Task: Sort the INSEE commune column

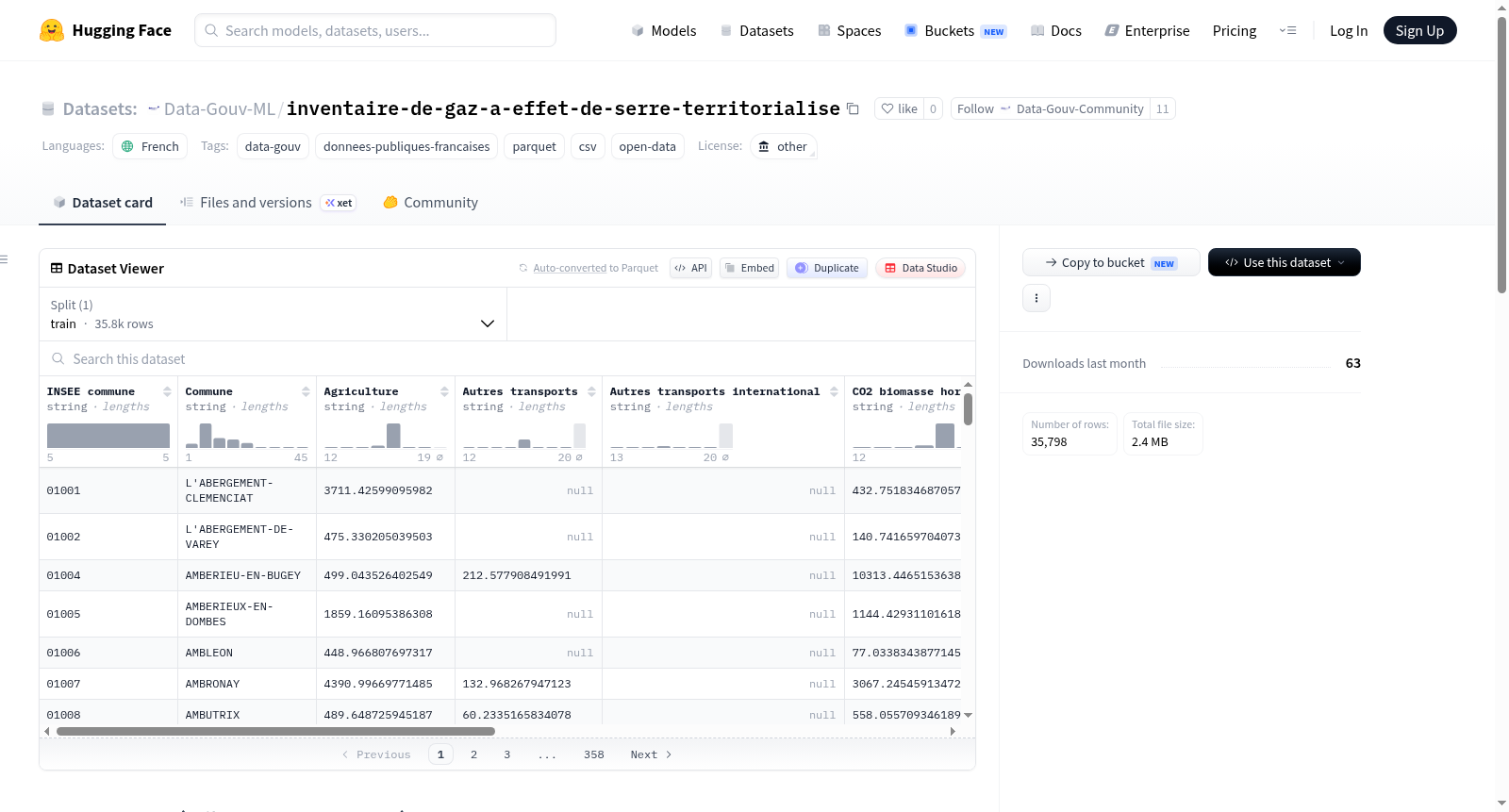Action: coord(167,391)
